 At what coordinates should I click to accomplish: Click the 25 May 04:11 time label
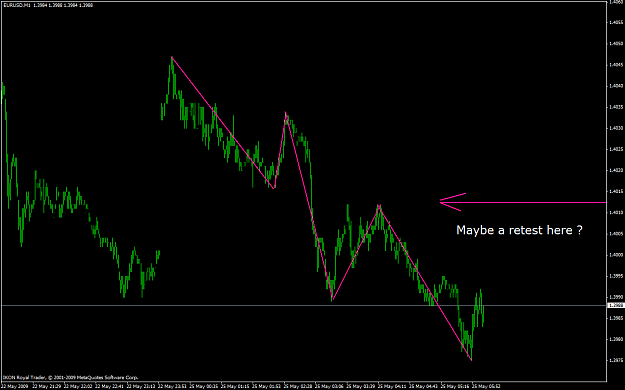(393, 386)
